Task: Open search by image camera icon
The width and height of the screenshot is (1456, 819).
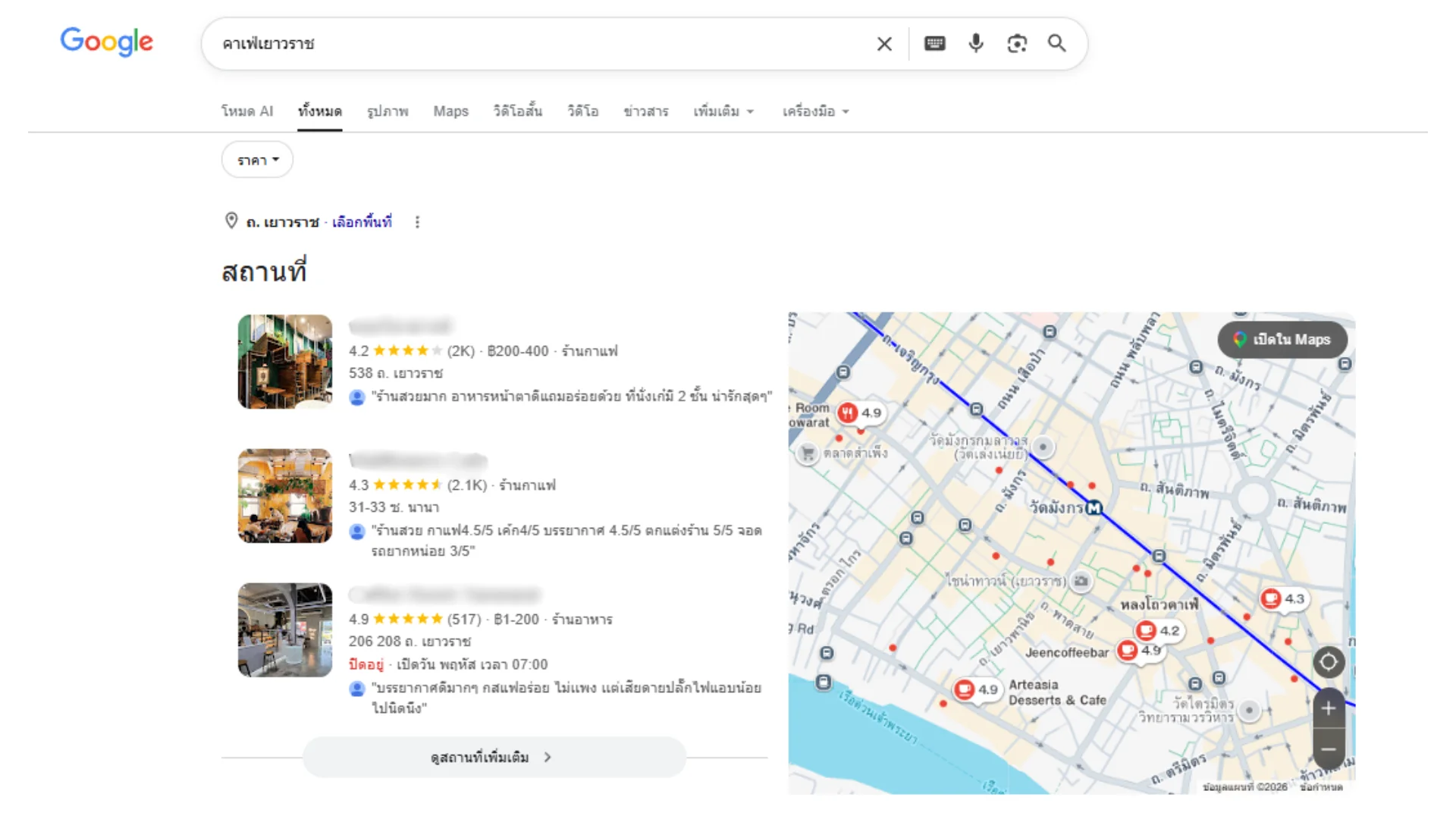Action: pyautogui.click(x=1017, y=44)
